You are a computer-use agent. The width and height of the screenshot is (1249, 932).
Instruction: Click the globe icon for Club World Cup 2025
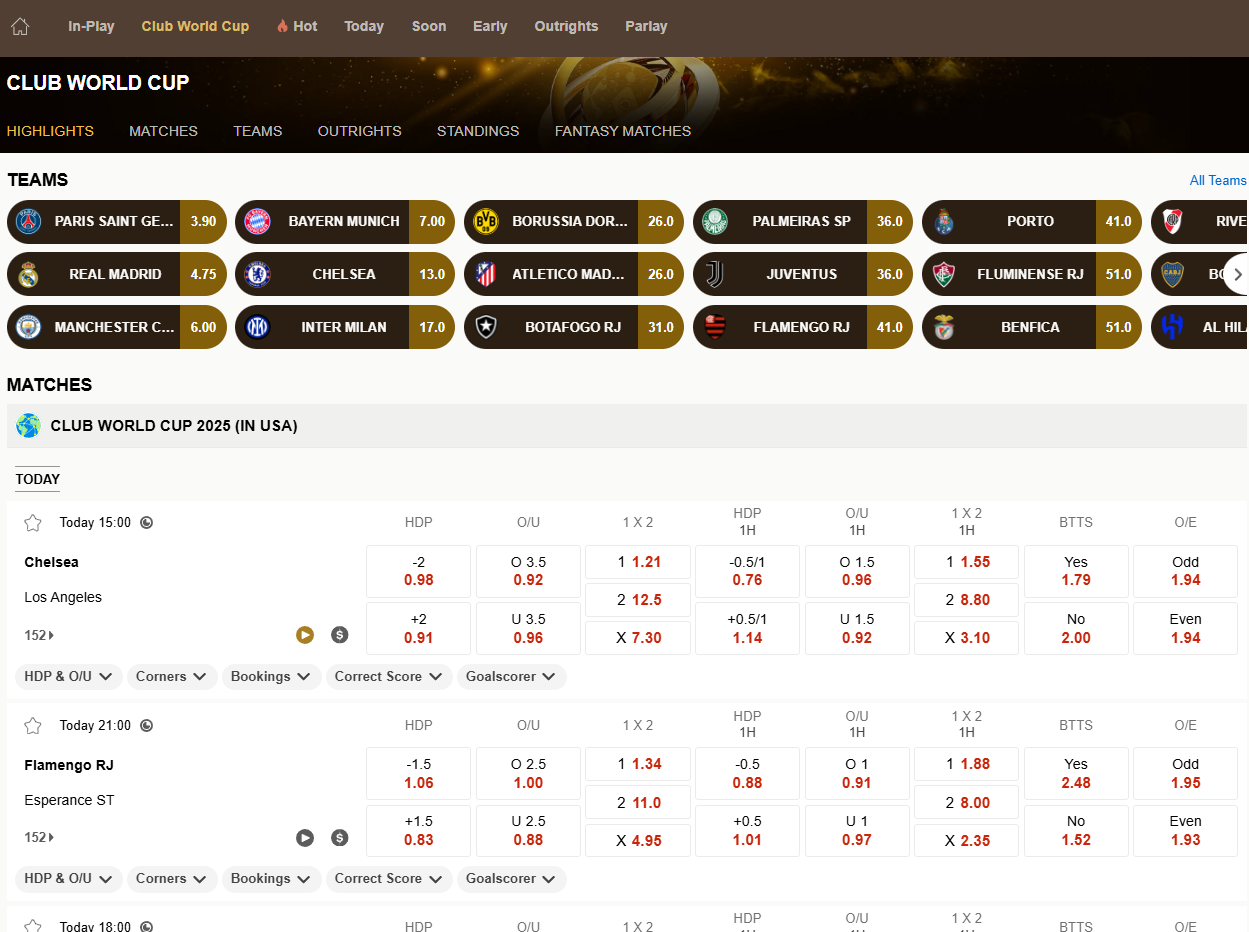pos(28,426)
